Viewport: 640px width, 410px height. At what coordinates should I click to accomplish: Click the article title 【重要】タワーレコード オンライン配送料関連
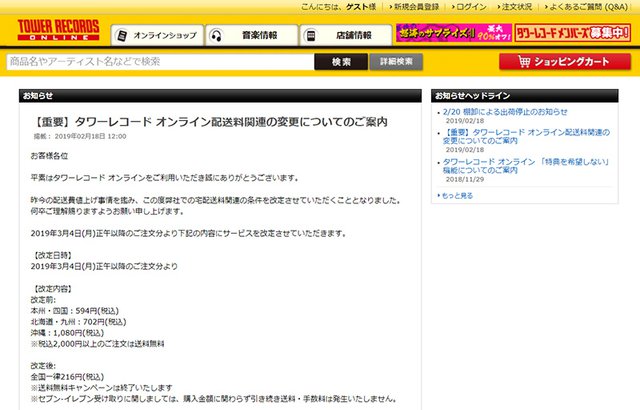[x=209, y=122]
